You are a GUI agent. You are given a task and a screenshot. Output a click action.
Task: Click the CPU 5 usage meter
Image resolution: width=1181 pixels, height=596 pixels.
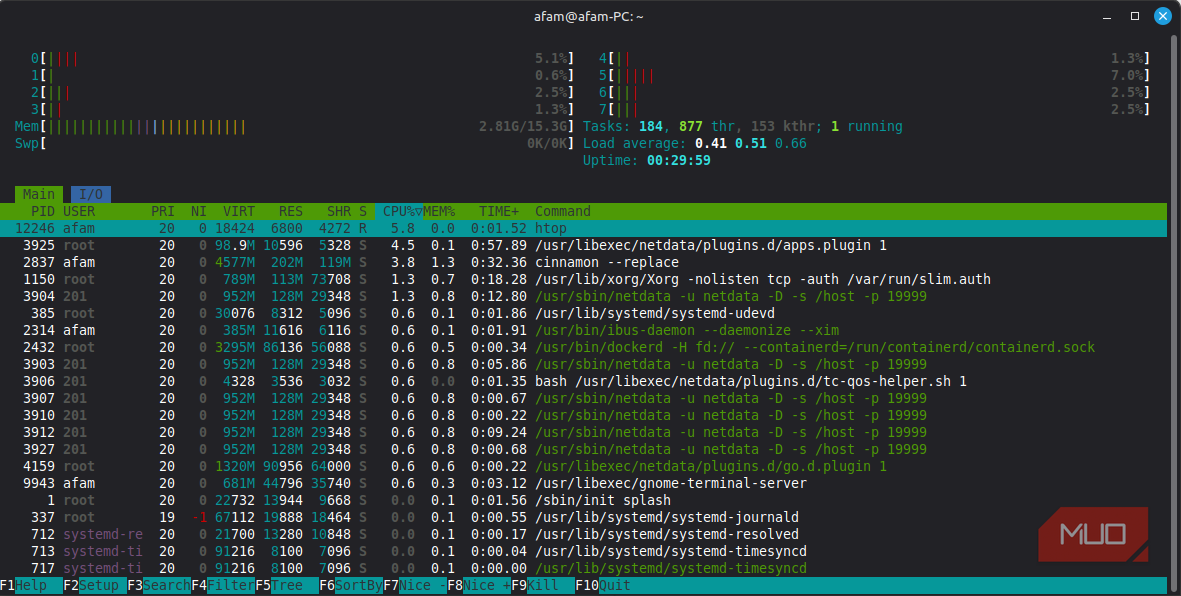(x=874, y=75)
